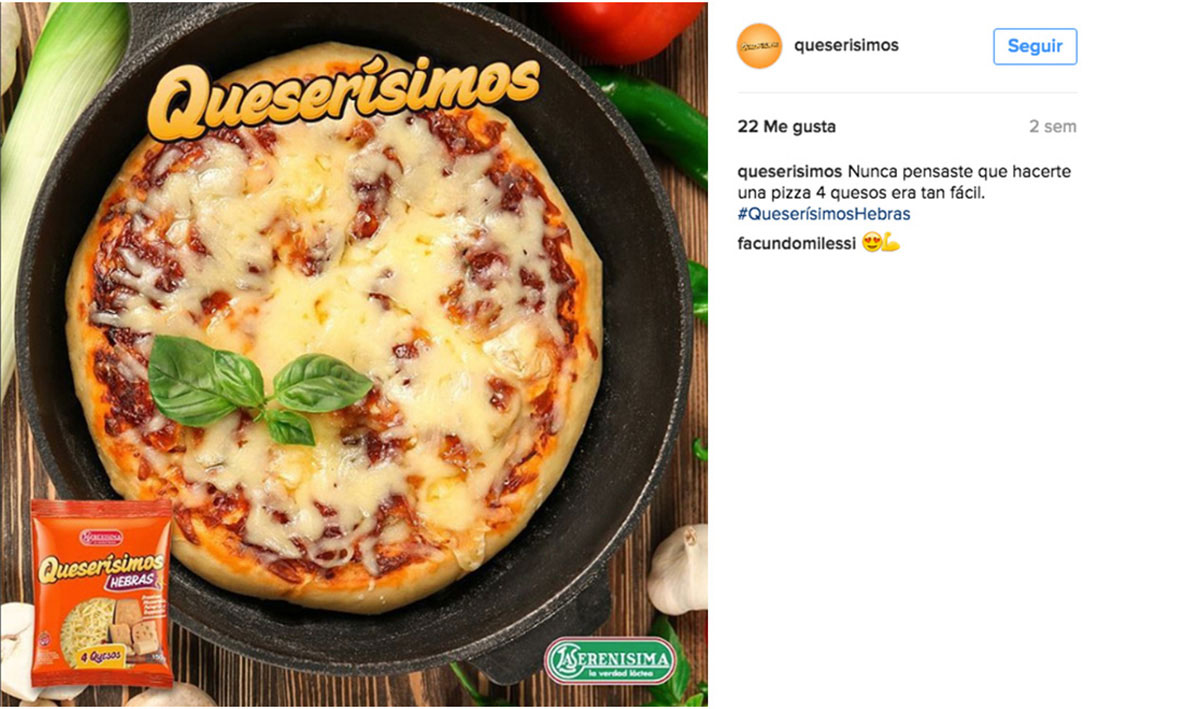The width and height of the screenshot is (1200, 709).
Task: Follow the account with Seguir button
Action: point(1035,47)
